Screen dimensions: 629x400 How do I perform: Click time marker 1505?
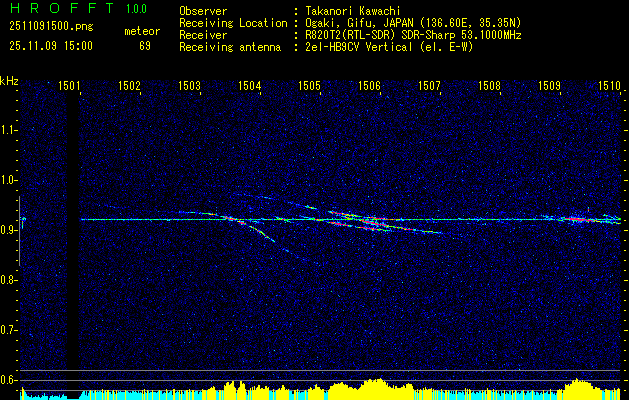(x=309, y=85)
